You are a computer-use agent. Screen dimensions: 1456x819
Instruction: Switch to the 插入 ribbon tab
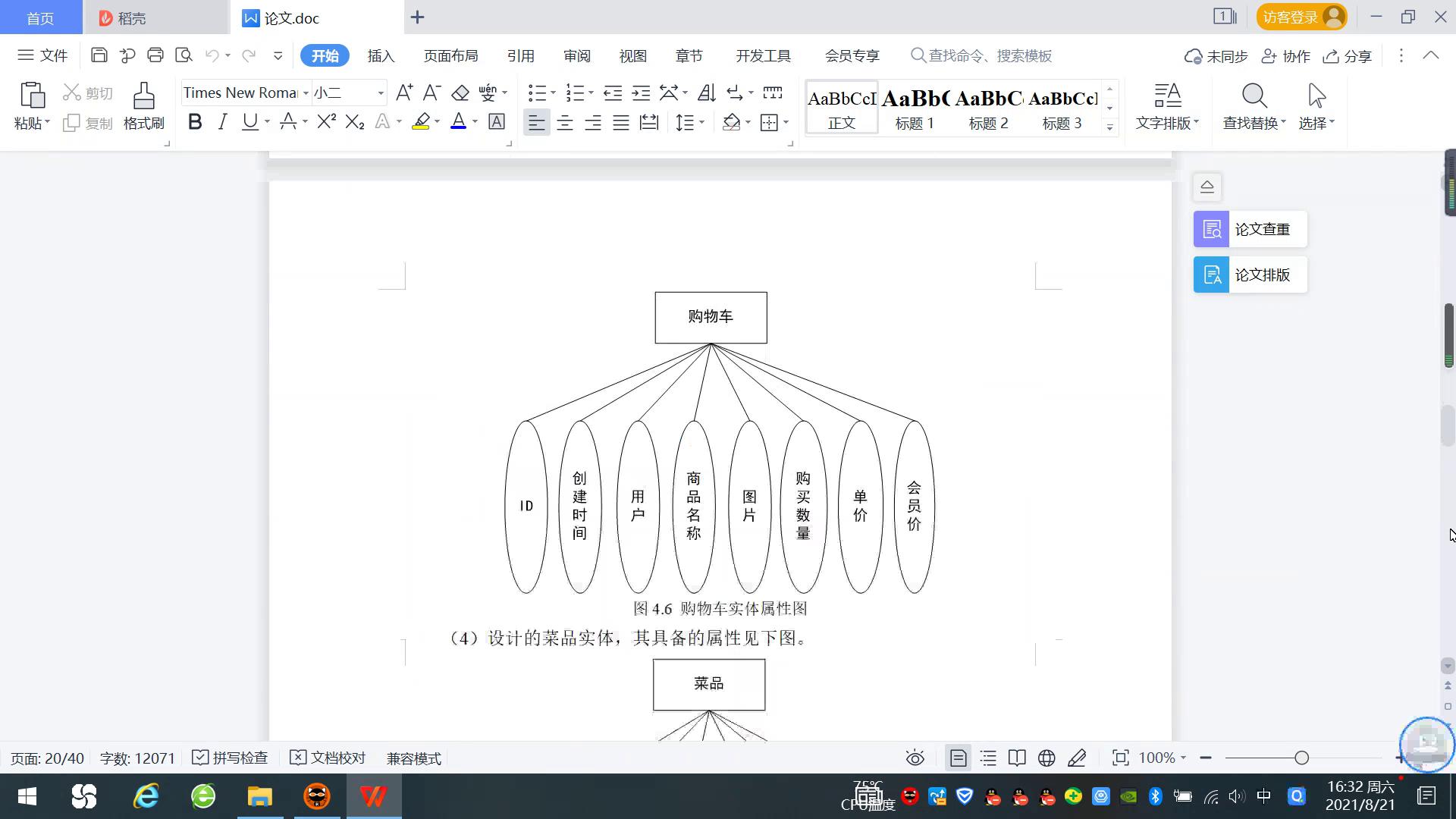click(380, 55)
